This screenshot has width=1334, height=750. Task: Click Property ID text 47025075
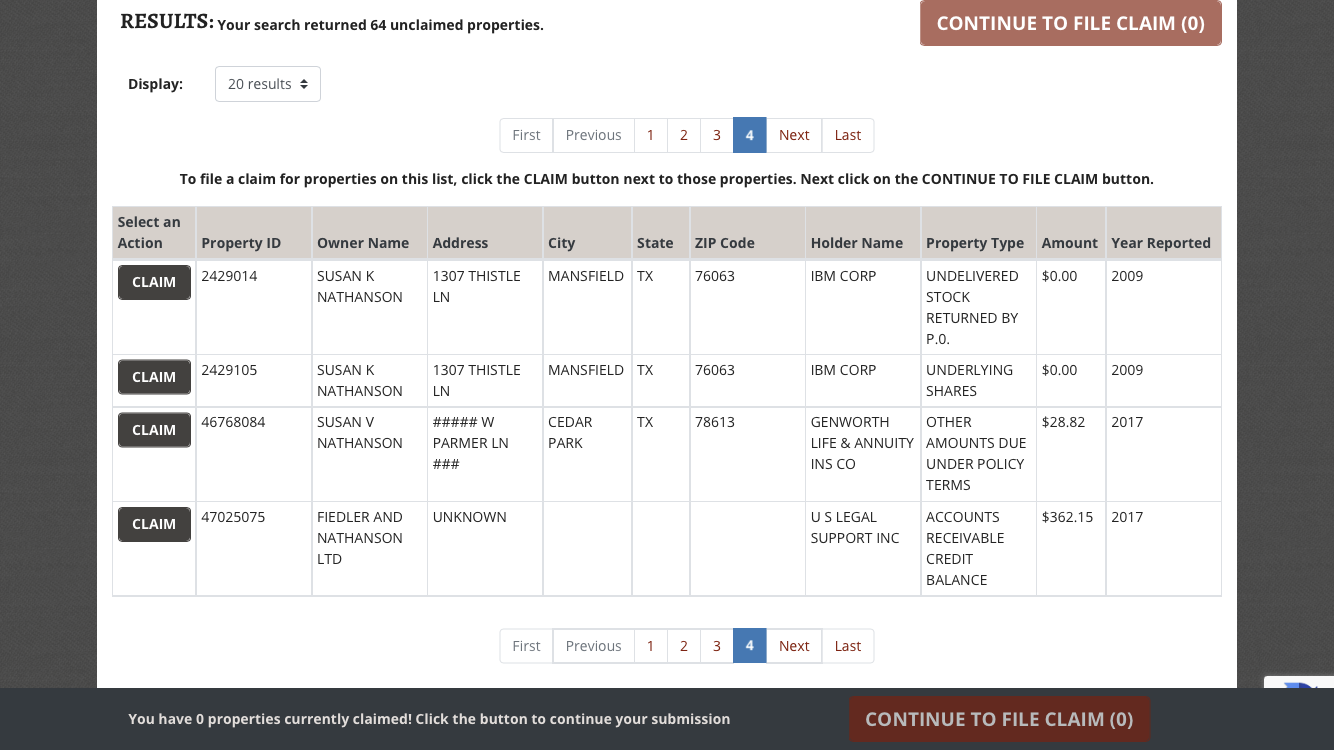pyautogui.click(x=232, y=517)
